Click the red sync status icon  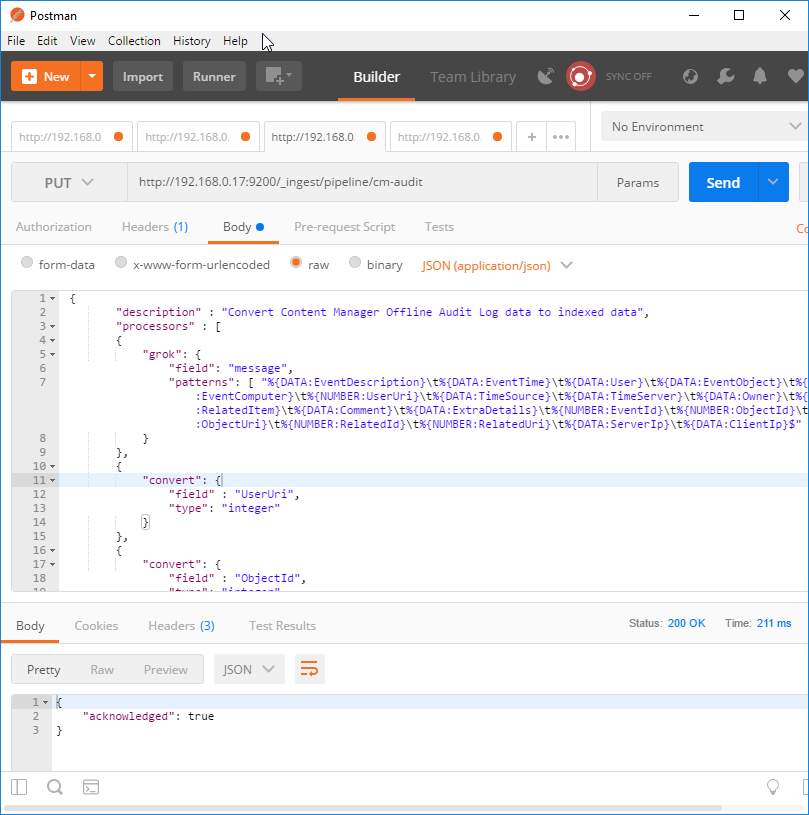(580, 76)
